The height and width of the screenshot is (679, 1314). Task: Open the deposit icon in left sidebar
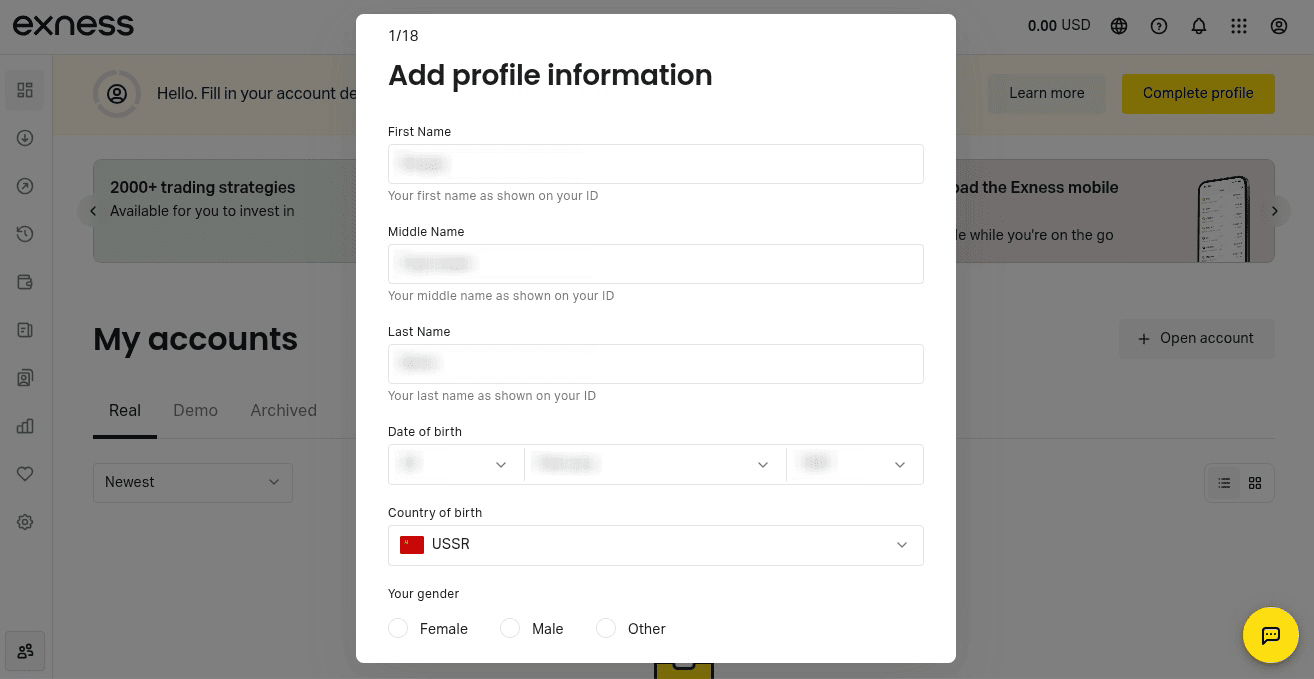tap(25, 138)
